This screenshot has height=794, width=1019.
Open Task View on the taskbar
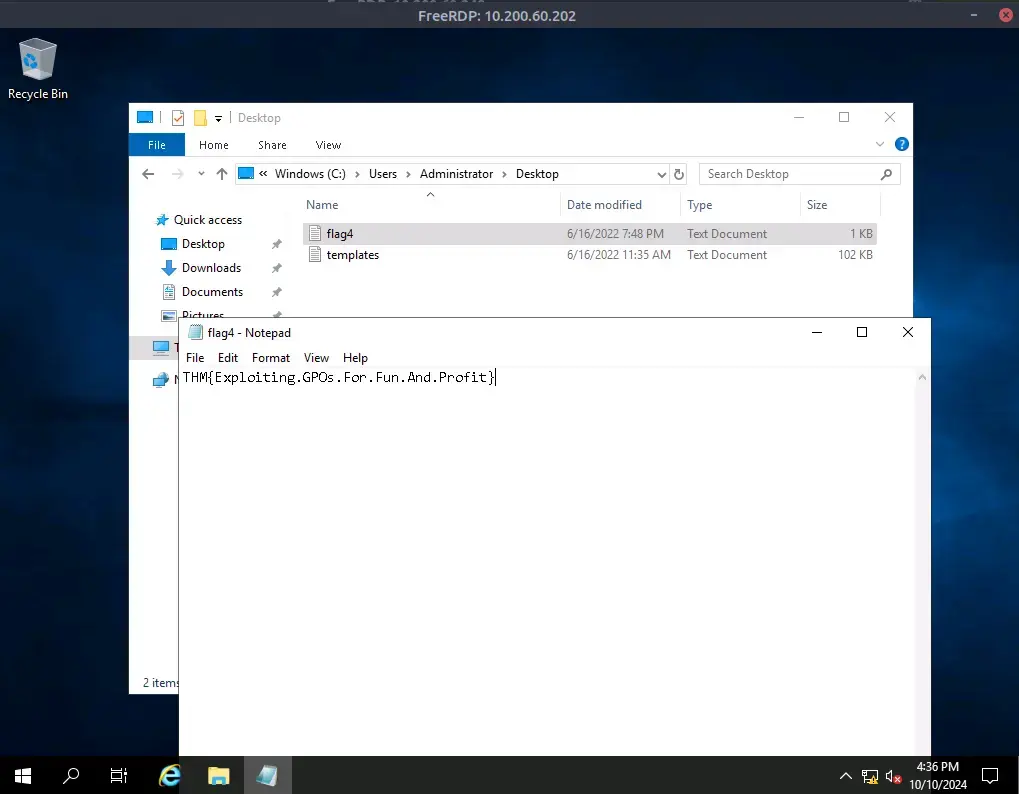pyautogui.click(x=119, y=775)
